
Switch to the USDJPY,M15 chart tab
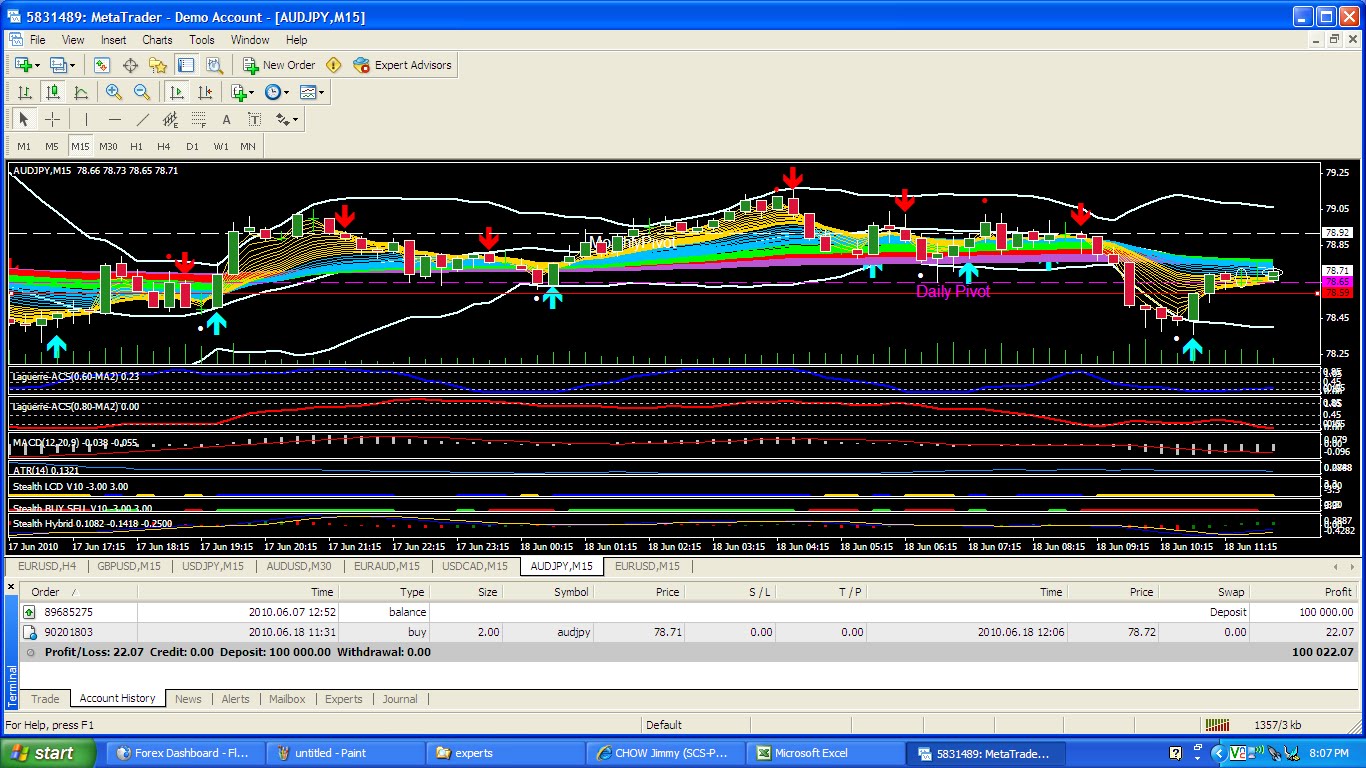tap(213, 566)
